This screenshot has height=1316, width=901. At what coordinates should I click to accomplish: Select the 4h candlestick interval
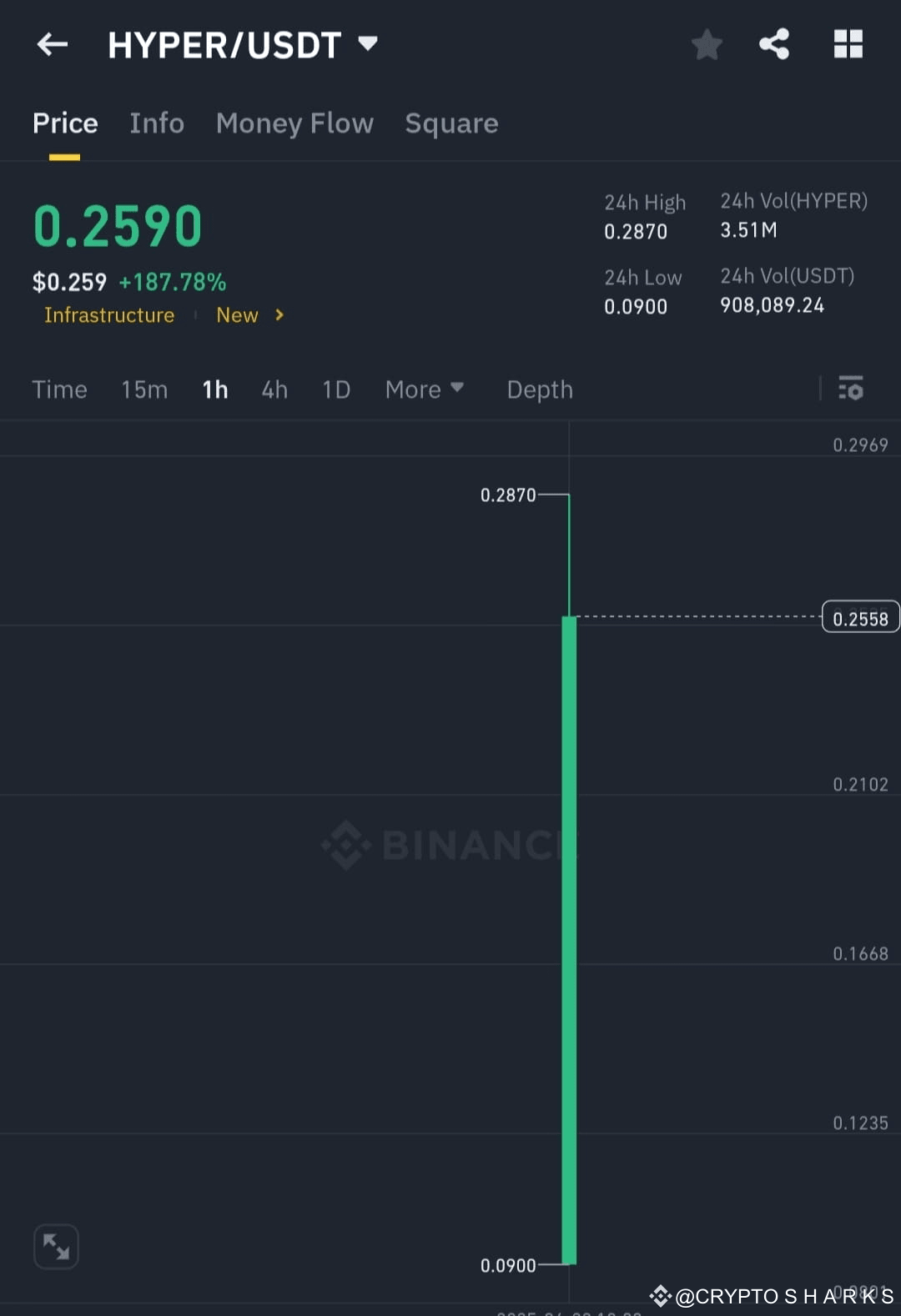click(274, 389)
